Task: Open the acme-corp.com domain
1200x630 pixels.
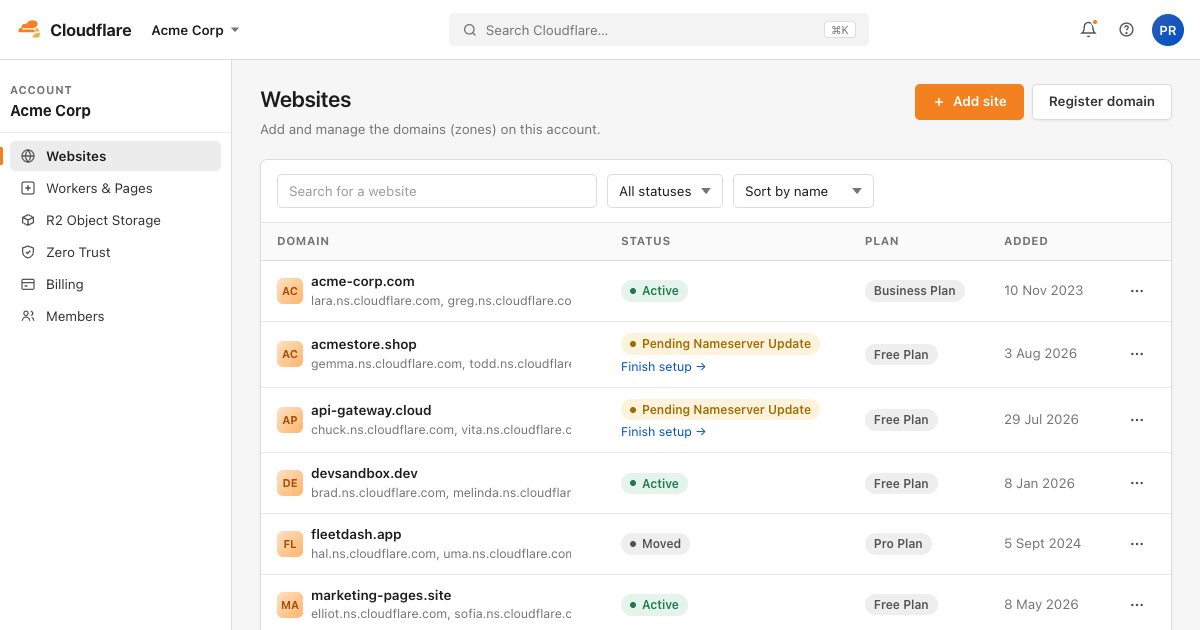Action: point(363,282)
